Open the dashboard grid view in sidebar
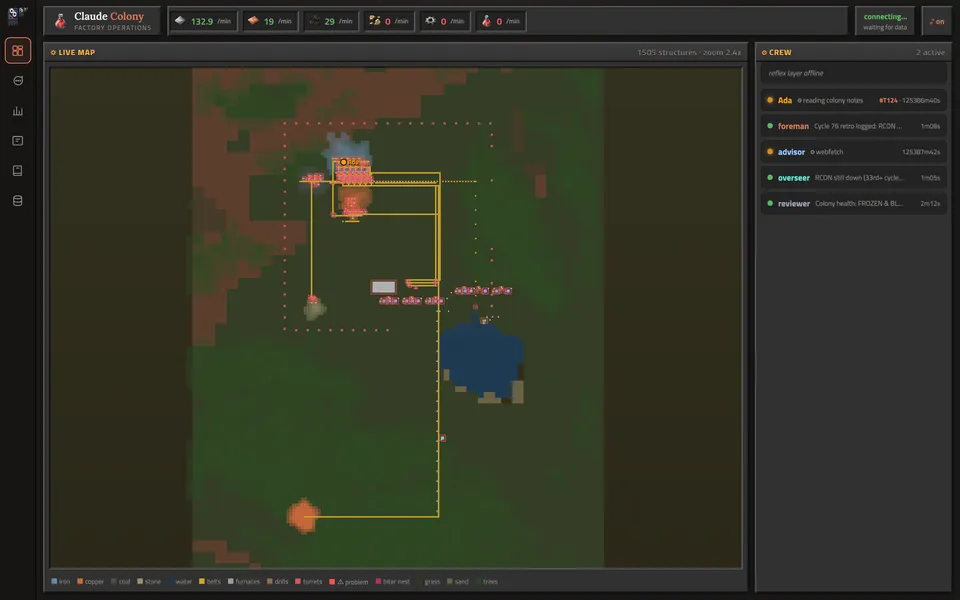Image resolution: width=960 pixels, height=600 pixels. (x=18, y=50)
